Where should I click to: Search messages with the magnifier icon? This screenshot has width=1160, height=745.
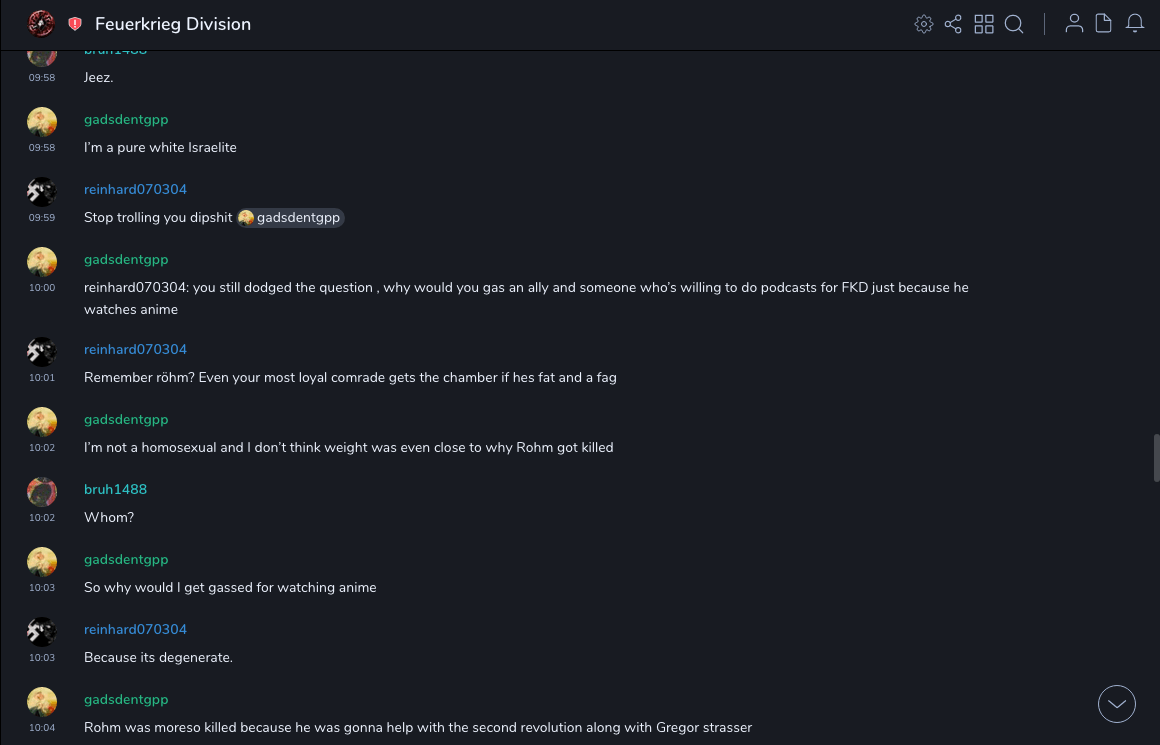(1014, 24)
